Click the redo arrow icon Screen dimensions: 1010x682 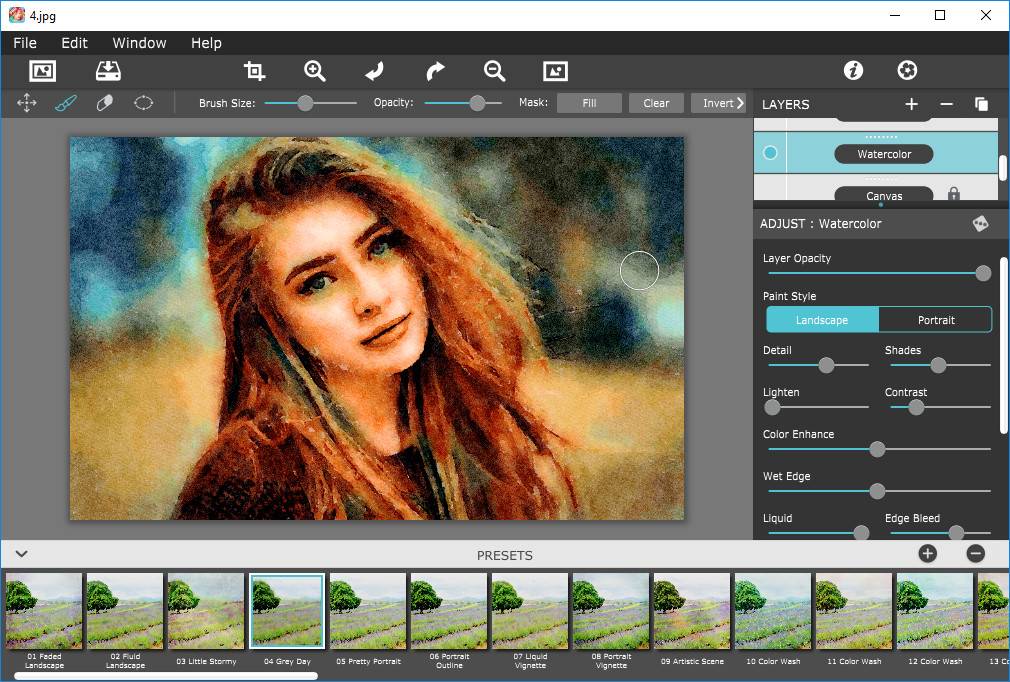[x=435, y=71]
